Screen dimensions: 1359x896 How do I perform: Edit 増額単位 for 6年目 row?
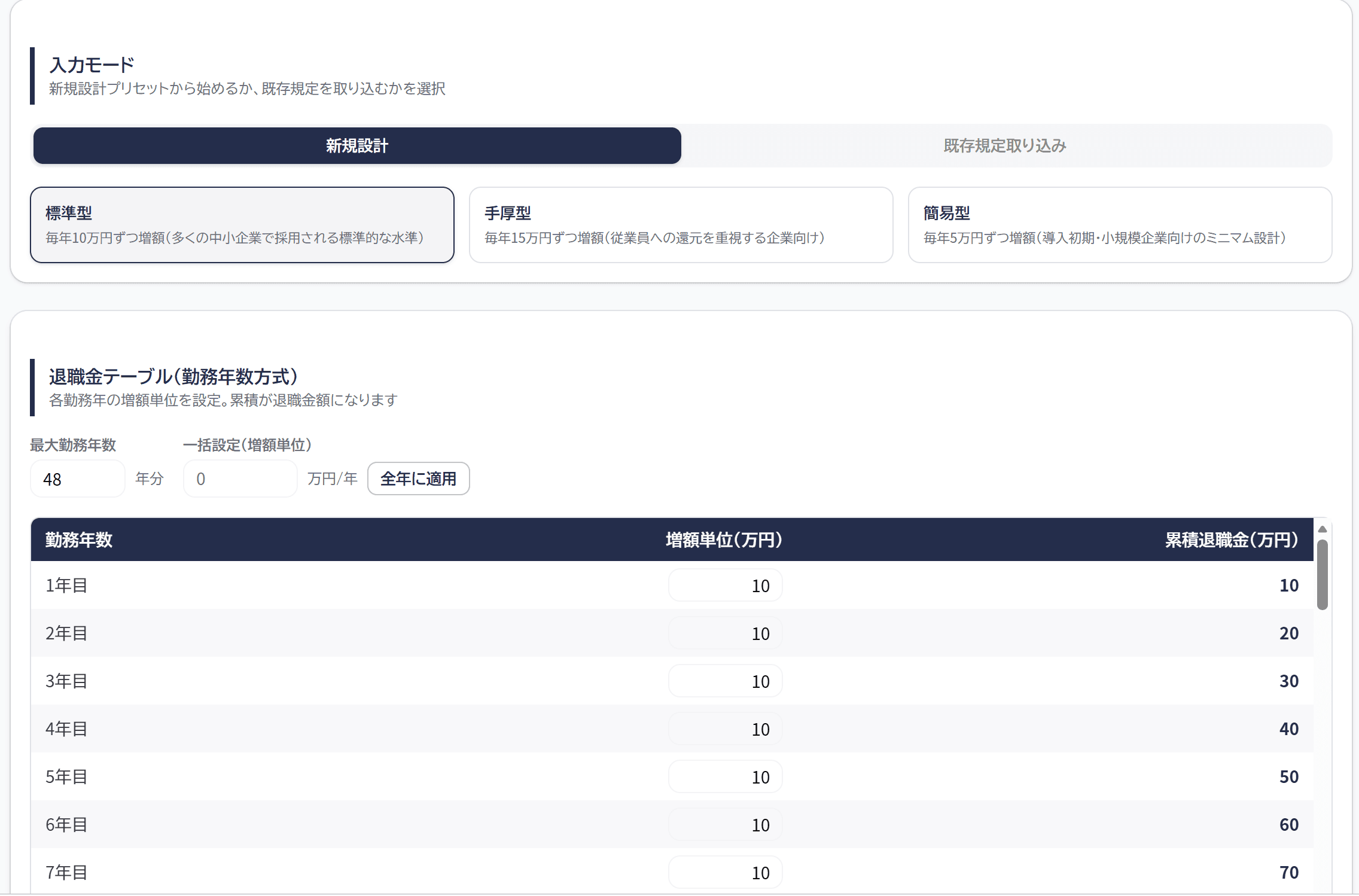726,824
